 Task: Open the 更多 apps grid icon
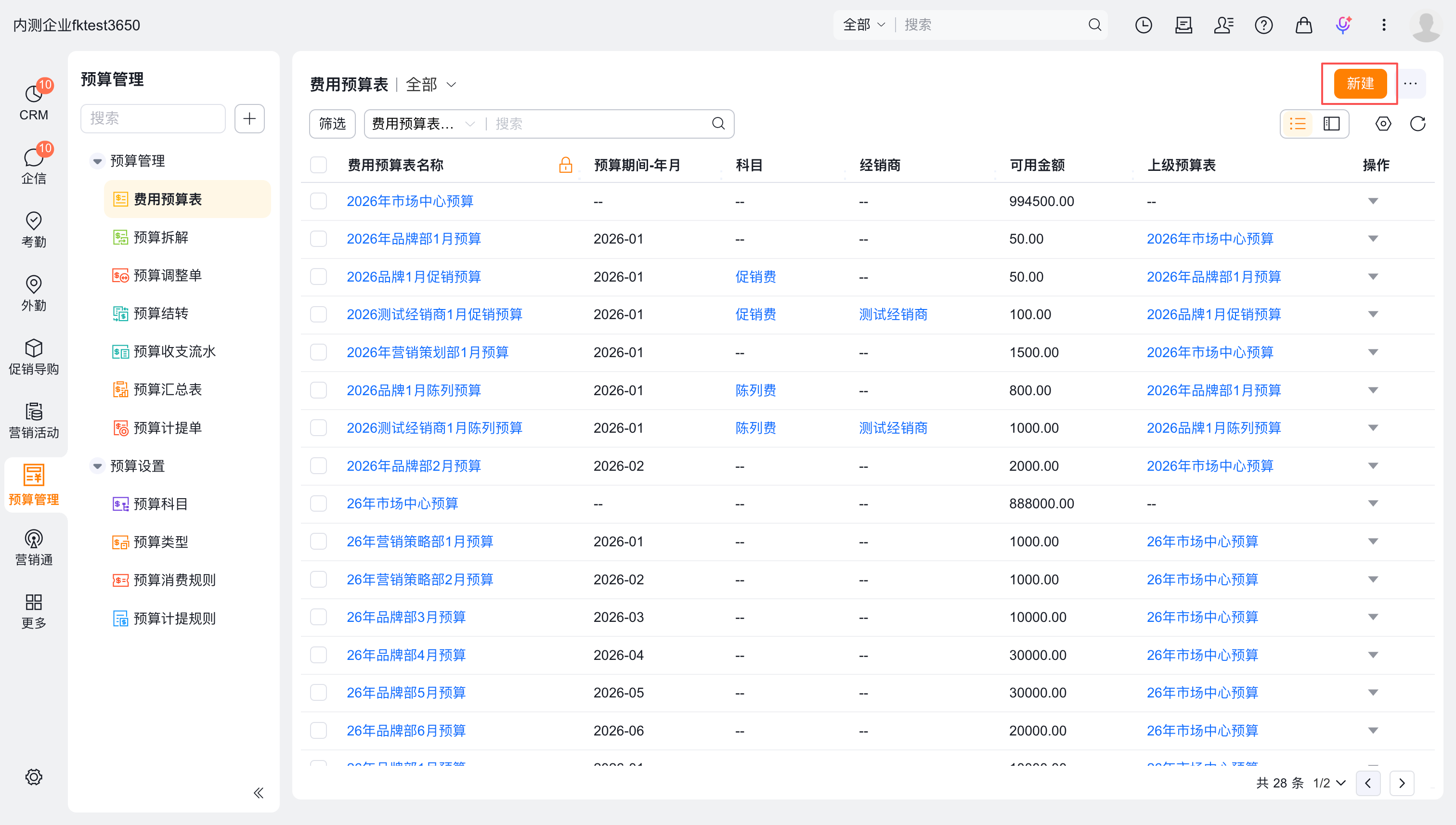coord(33,611)
